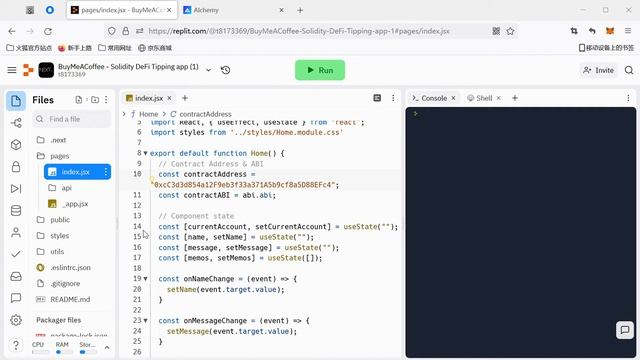The width and height of the screenshot is (640, 360).
Task: Click the Home breadcrumb item
Action: [x=149, y=114]
